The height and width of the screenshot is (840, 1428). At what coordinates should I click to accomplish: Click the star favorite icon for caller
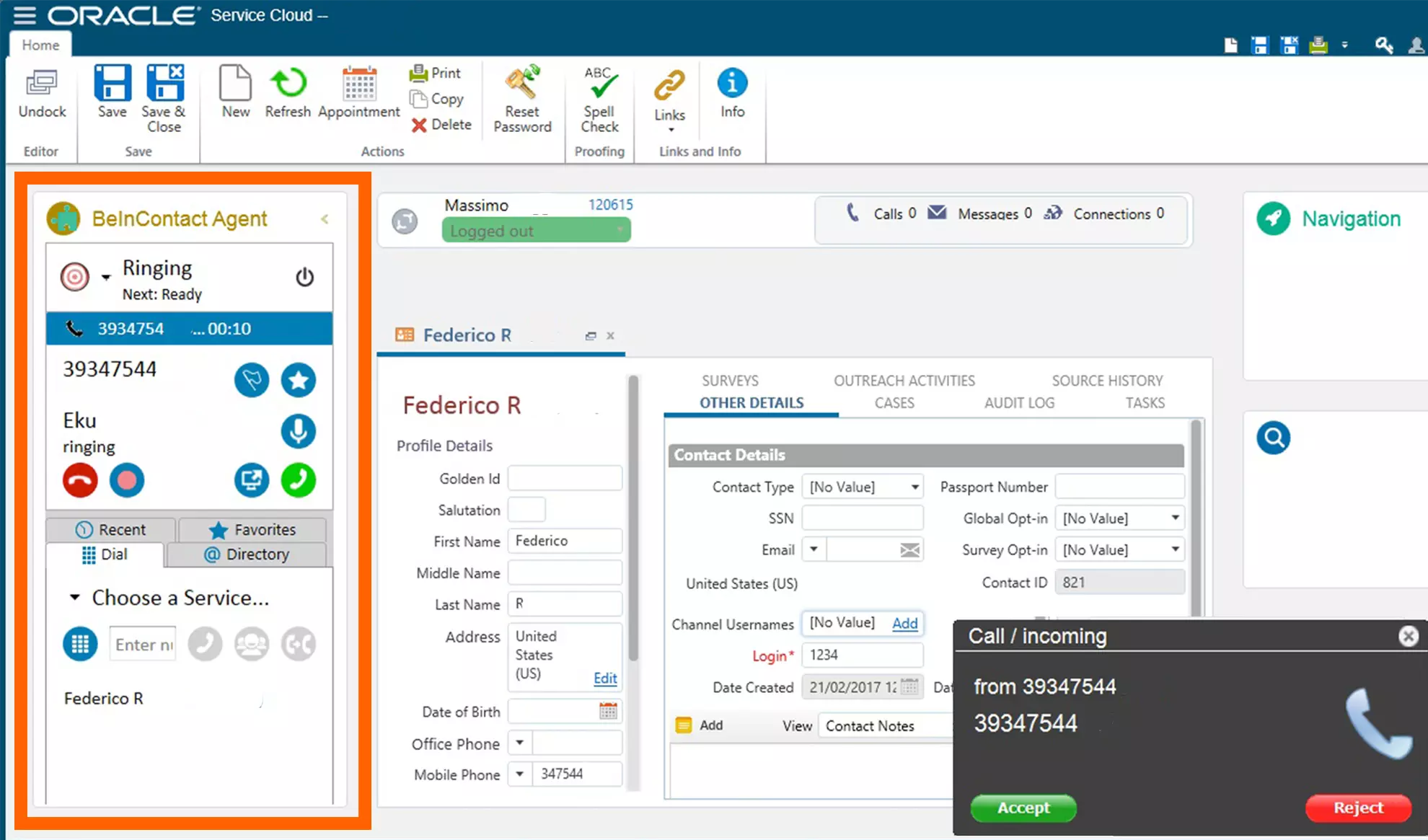(x=298, y=380)
